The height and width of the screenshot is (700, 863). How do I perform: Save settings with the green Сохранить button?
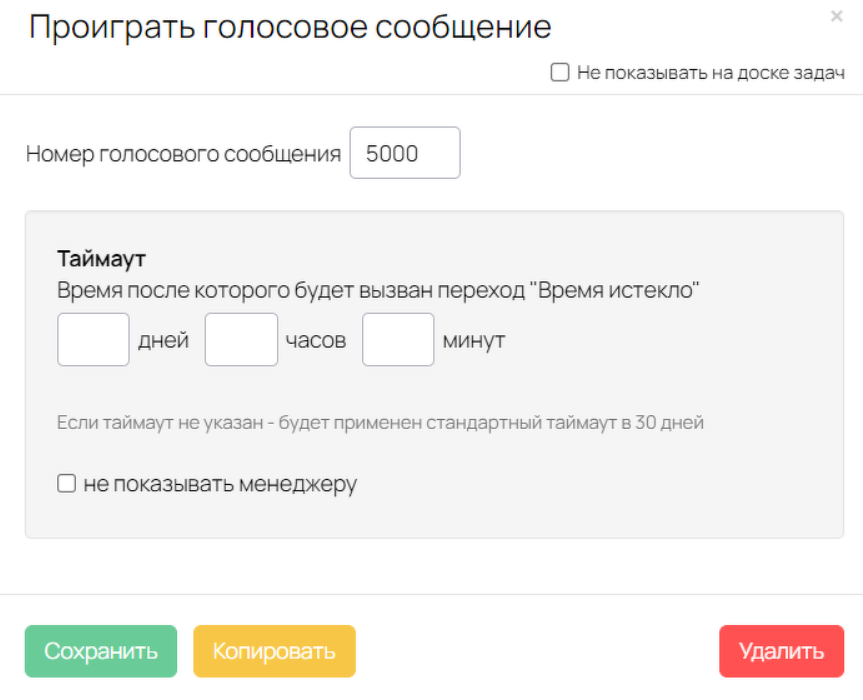(x=101, y=651)
